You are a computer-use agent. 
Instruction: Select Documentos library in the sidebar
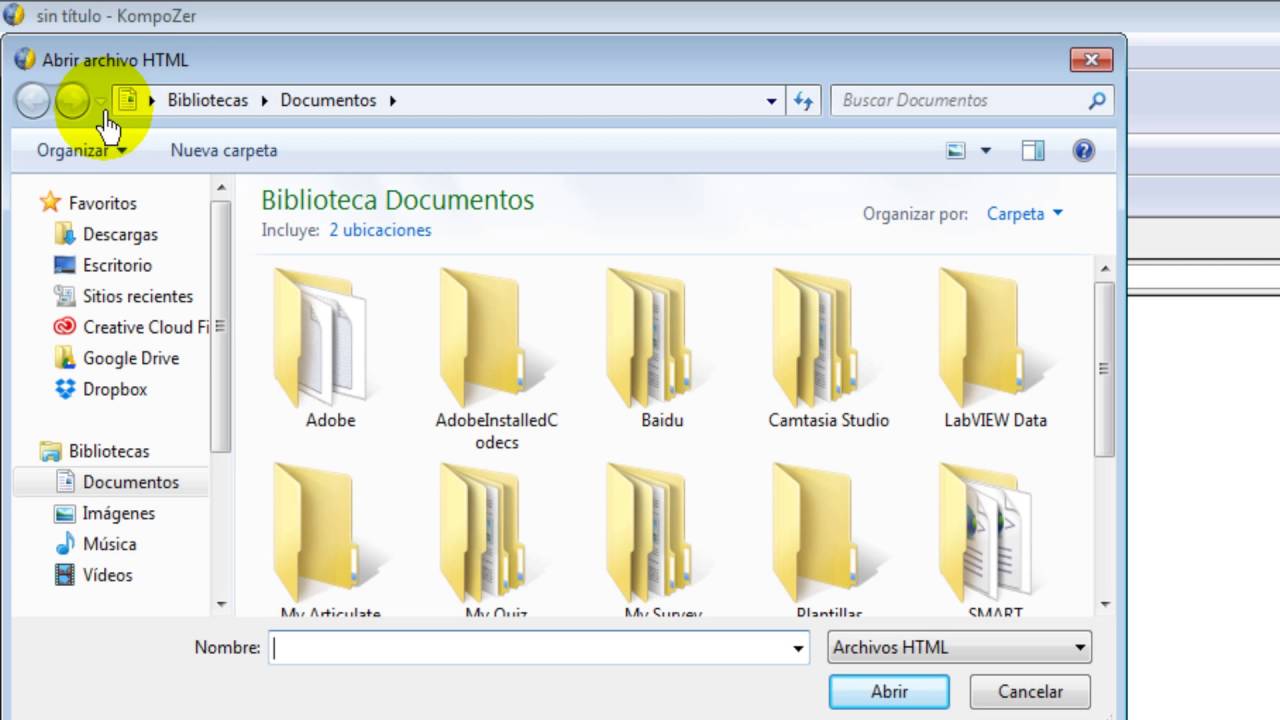(x=111, y=482)
